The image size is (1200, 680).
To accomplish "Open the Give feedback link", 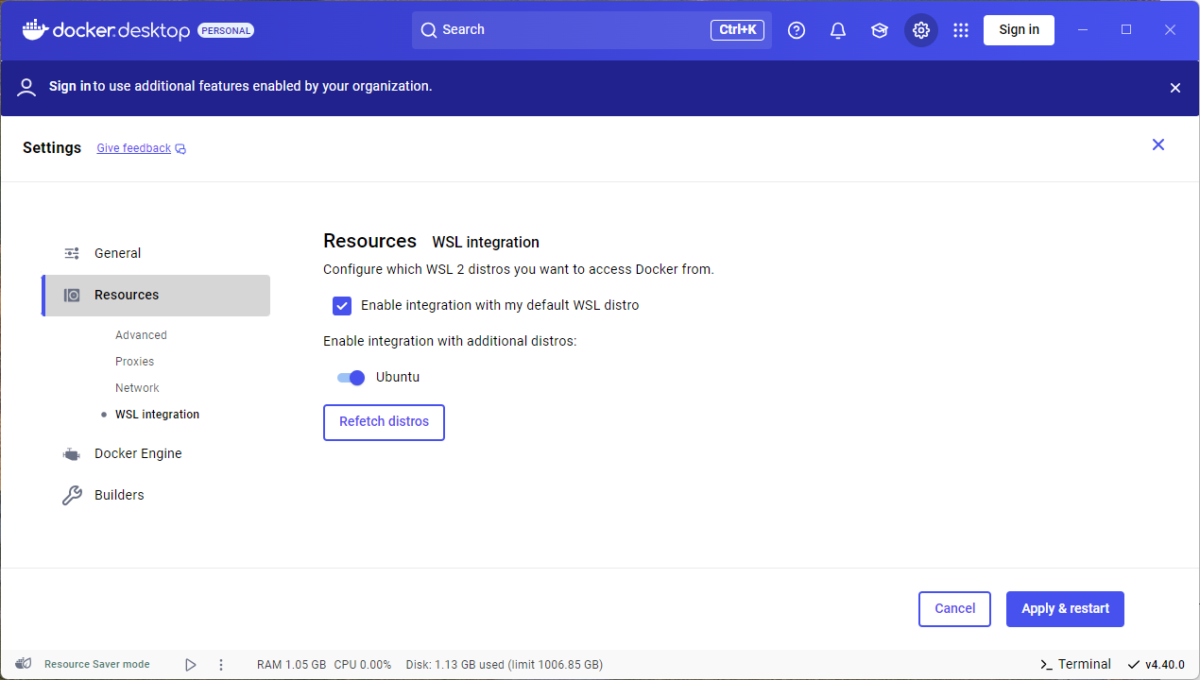I will [x=133, y=147].
